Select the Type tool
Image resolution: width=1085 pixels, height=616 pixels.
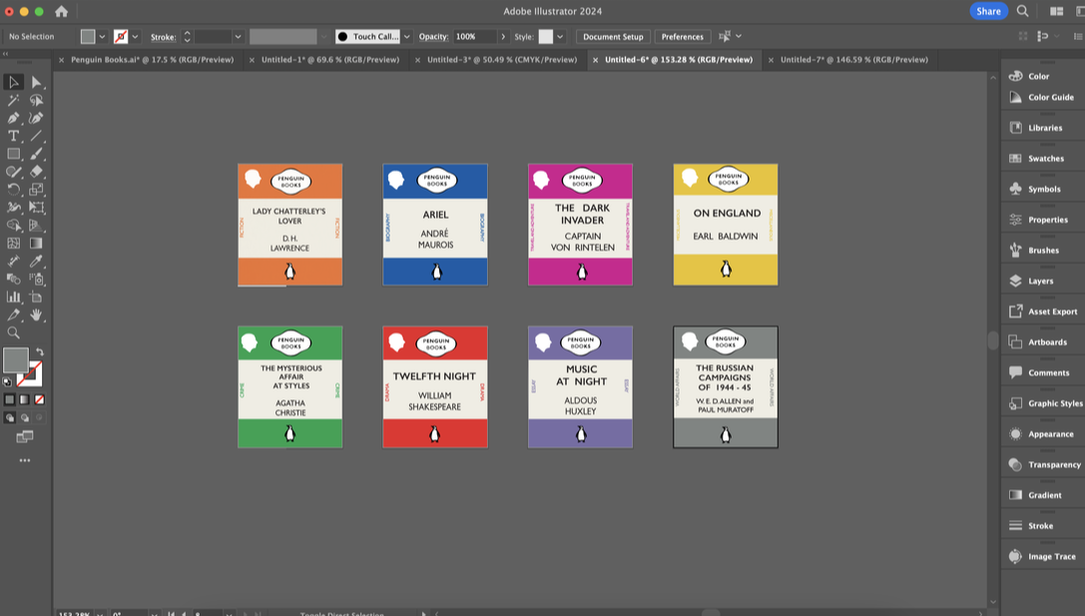point(13,136)
